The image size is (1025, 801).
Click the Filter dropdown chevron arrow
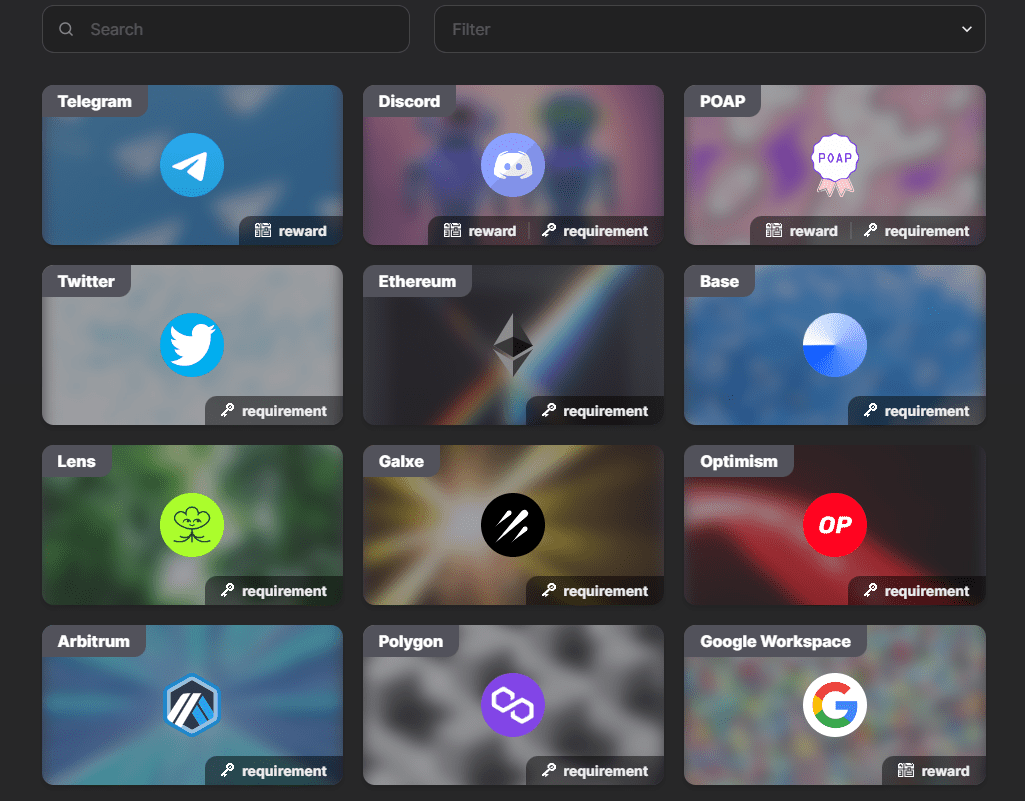click(x=967, y=29)
